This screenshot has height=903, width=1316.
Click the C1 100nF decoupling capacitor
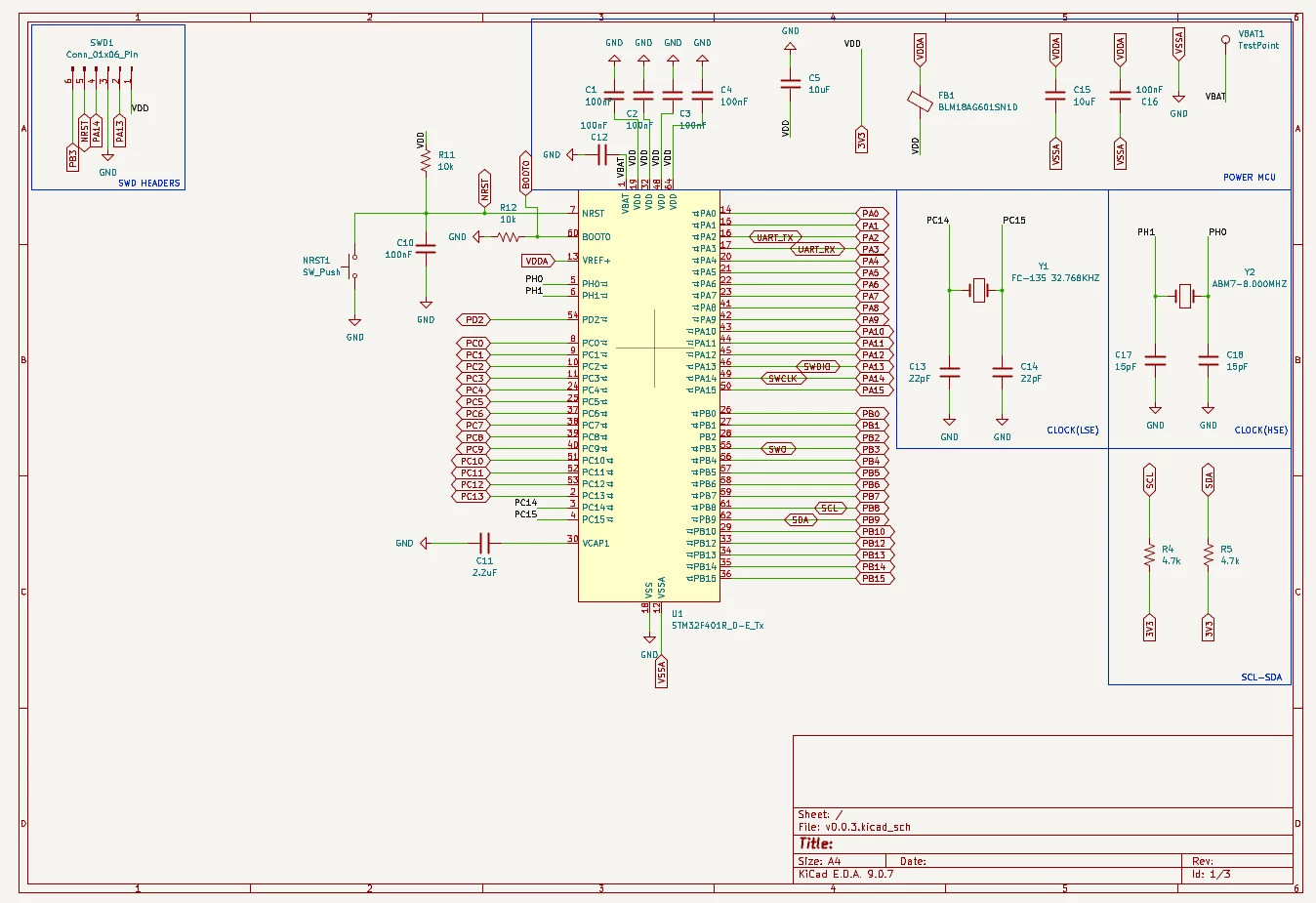click(614, 96)
